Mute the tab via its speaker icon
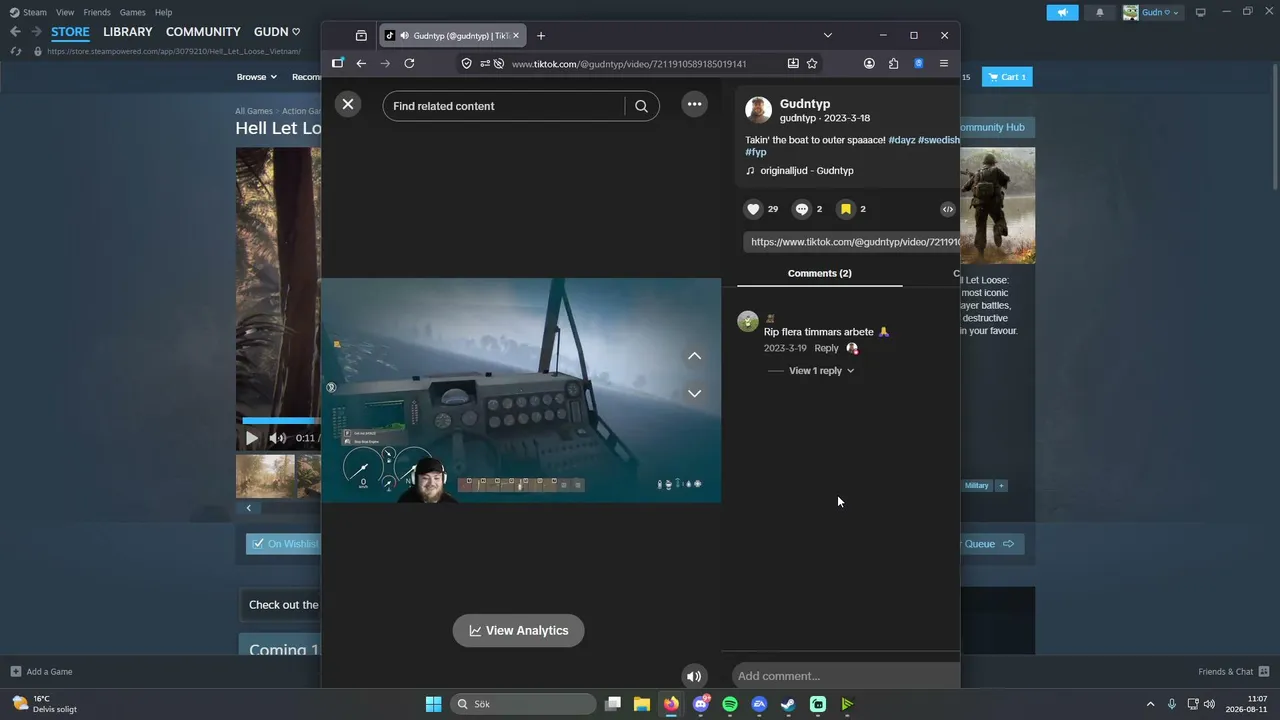The width and height of the screenshot is (1280, 720). tap(404, 36)
